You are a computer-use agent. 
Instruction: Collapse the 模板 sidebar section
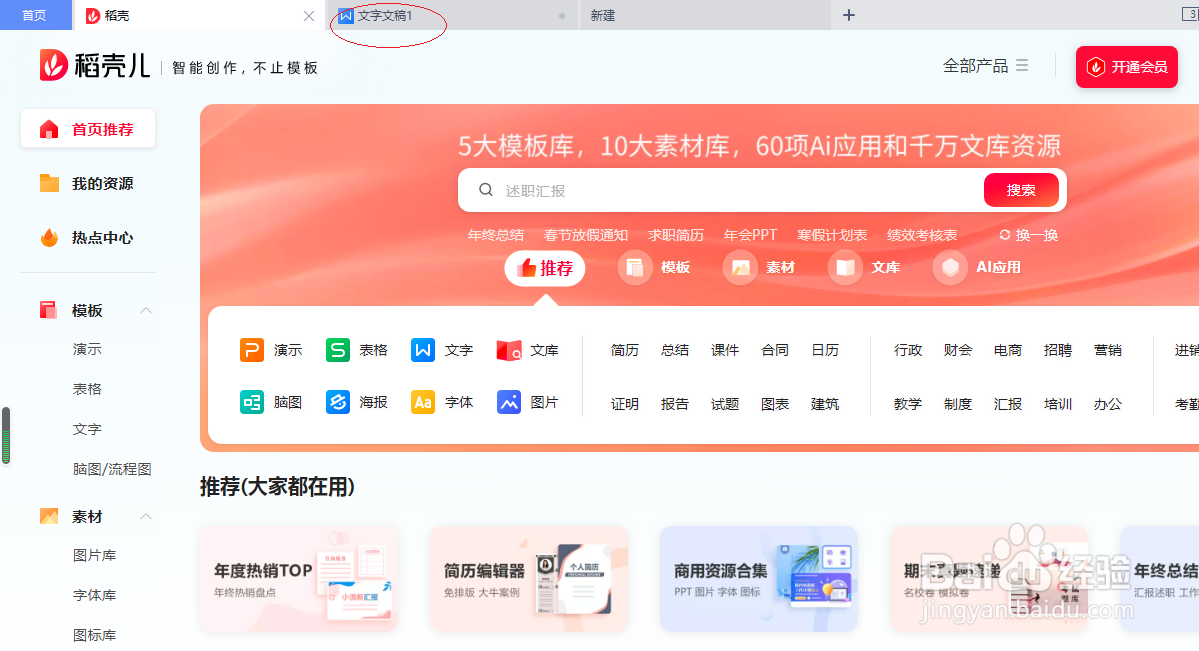(146, 310)
